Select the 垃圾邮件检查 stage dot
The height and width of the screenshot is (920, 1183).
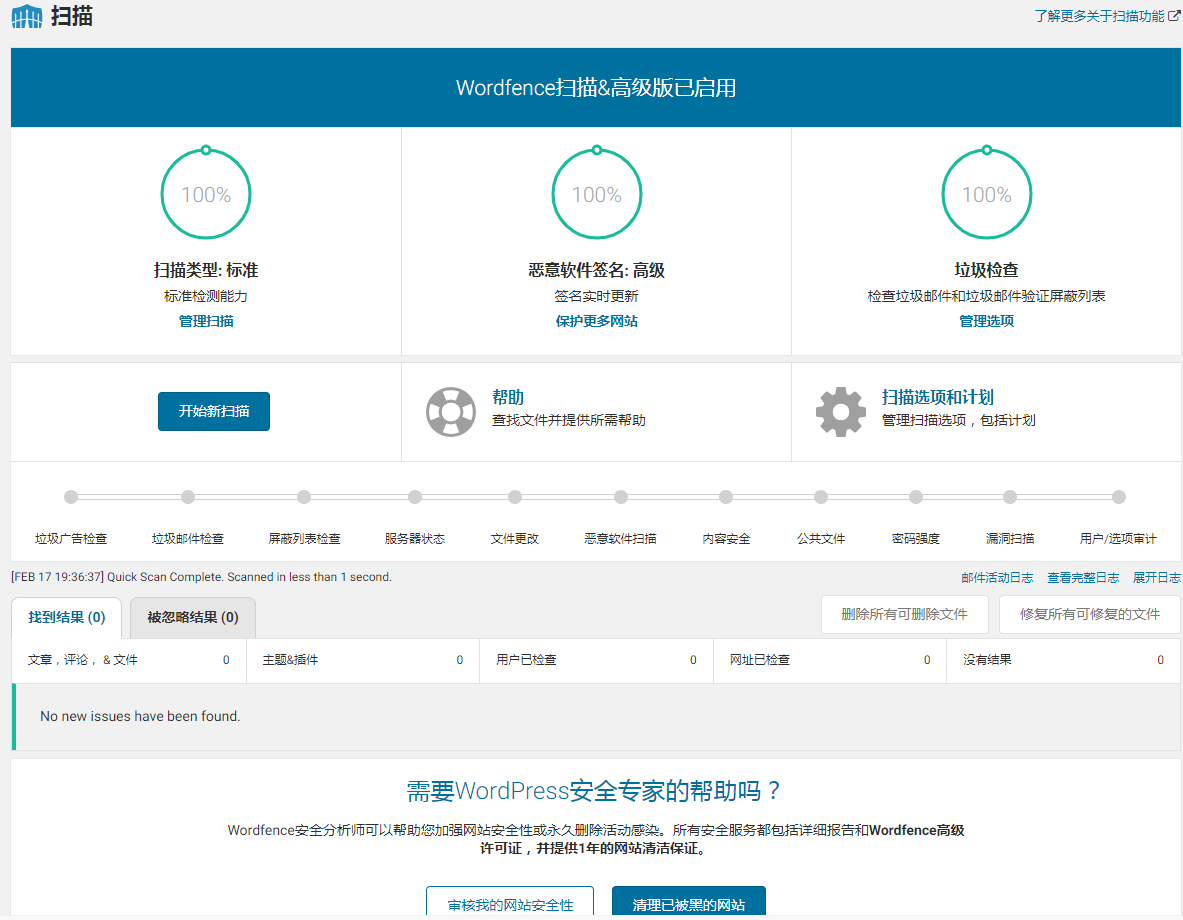(188, 497)
